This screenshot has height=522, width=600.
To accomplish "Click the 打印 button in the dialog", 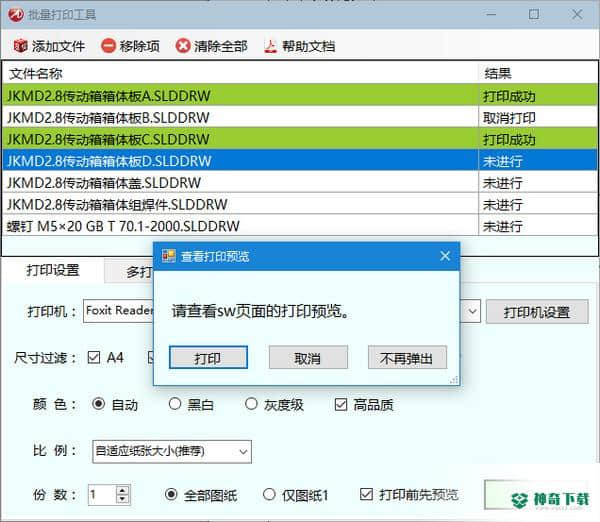I will pos(208,358).
